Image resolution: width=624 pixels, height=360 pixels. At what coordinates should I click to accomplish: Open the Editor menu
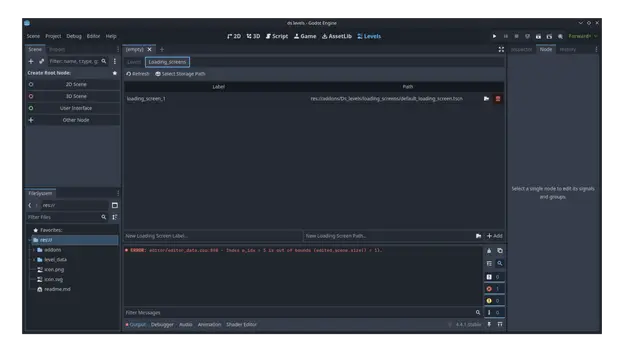point(93,36)
